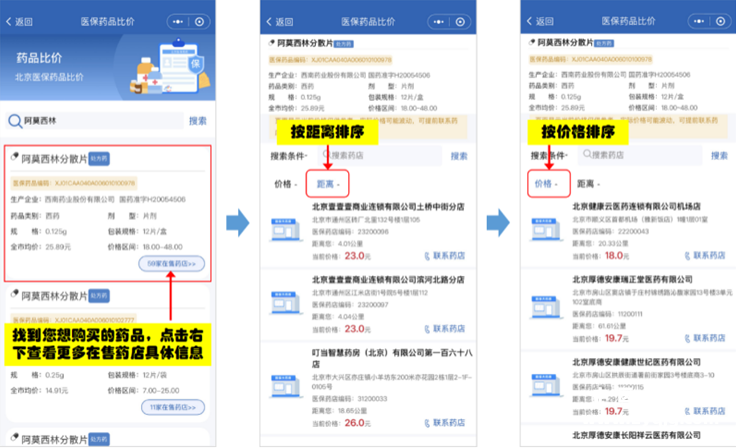Click 搜索 beside pharmacy search in middle panel
This screenshot has height=448, width=736.
[x=459, y=156]
